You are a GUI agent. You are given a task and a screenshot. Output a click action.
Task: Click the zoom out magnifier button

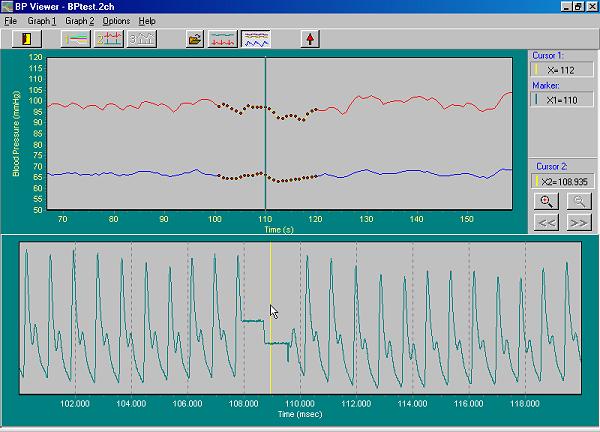578,202
